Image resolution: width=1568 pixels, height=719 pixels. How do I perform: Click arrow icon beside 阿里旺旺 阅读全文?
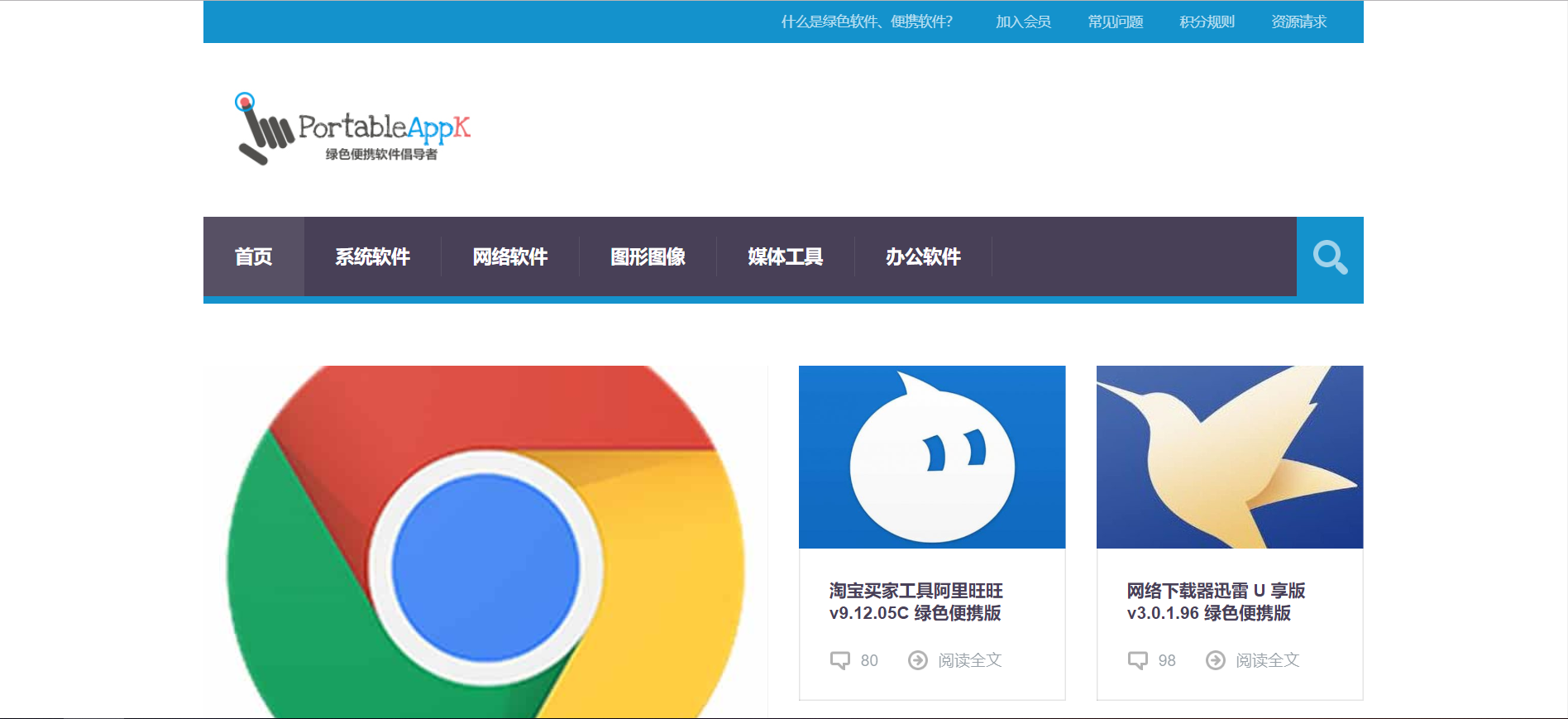pyautogui.click(x=918, y=660)
